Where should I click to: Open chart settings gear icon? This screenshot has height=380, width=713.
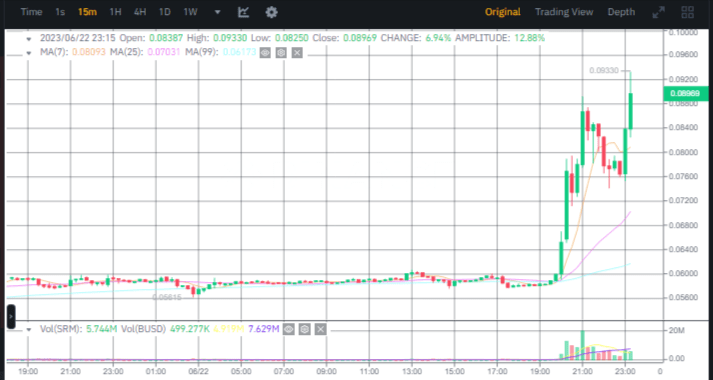[271, 12]
